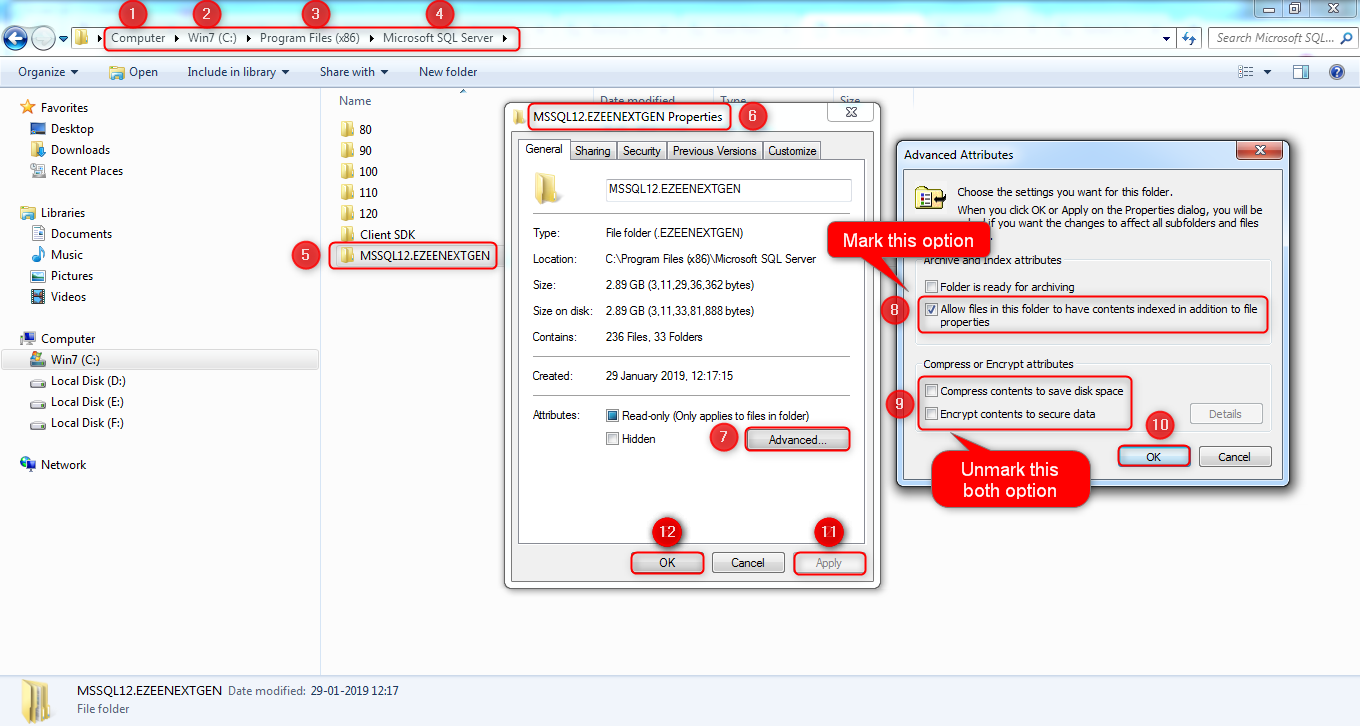Open the recent pages dropdown arrow

[64, 39]
